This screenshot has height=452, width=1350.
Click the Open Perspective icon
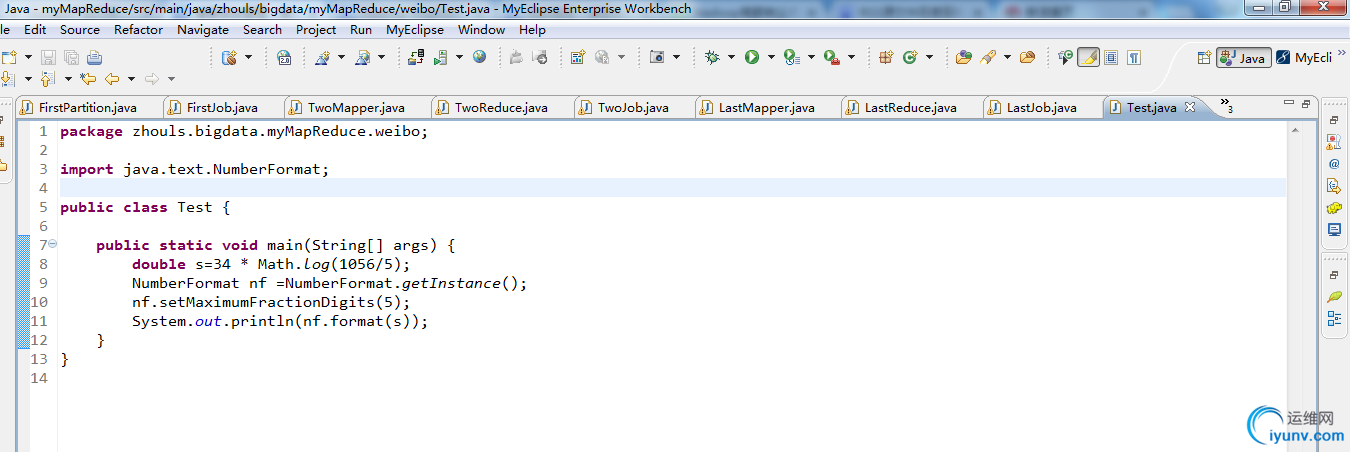point(1204,58)
